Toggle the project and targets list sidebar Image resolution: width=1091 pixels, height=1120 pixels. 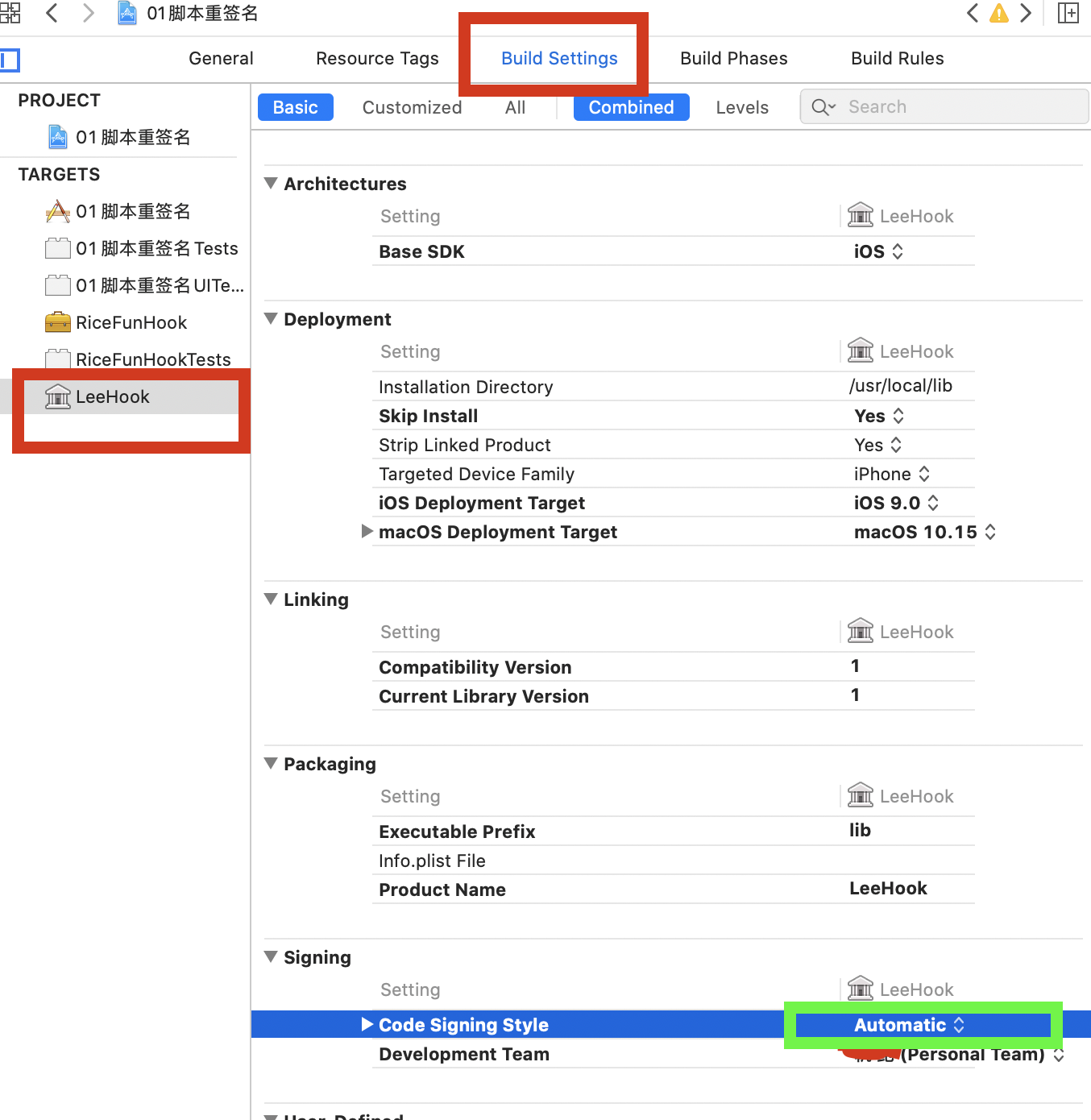coord(10,60)
